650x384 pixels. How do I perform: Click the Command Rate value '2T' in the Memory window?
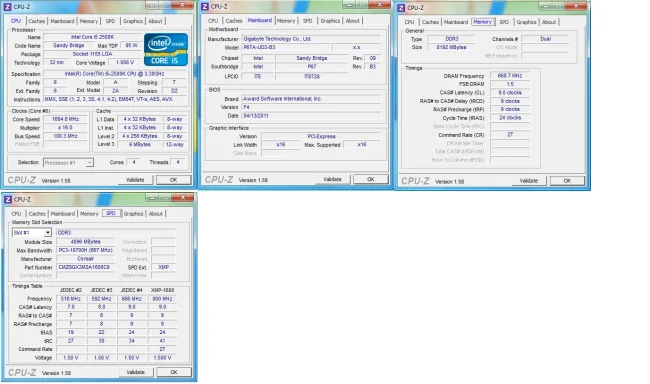[x=510, y=134]
